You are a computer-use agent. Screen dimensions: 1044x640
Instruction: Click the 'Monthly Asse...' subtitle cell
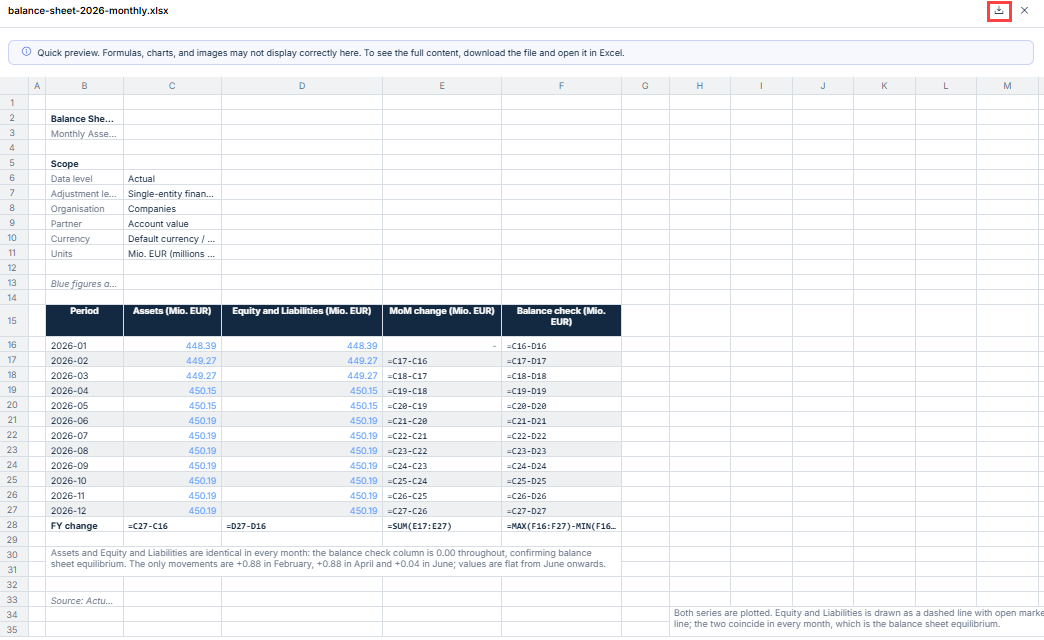(85, 134)
